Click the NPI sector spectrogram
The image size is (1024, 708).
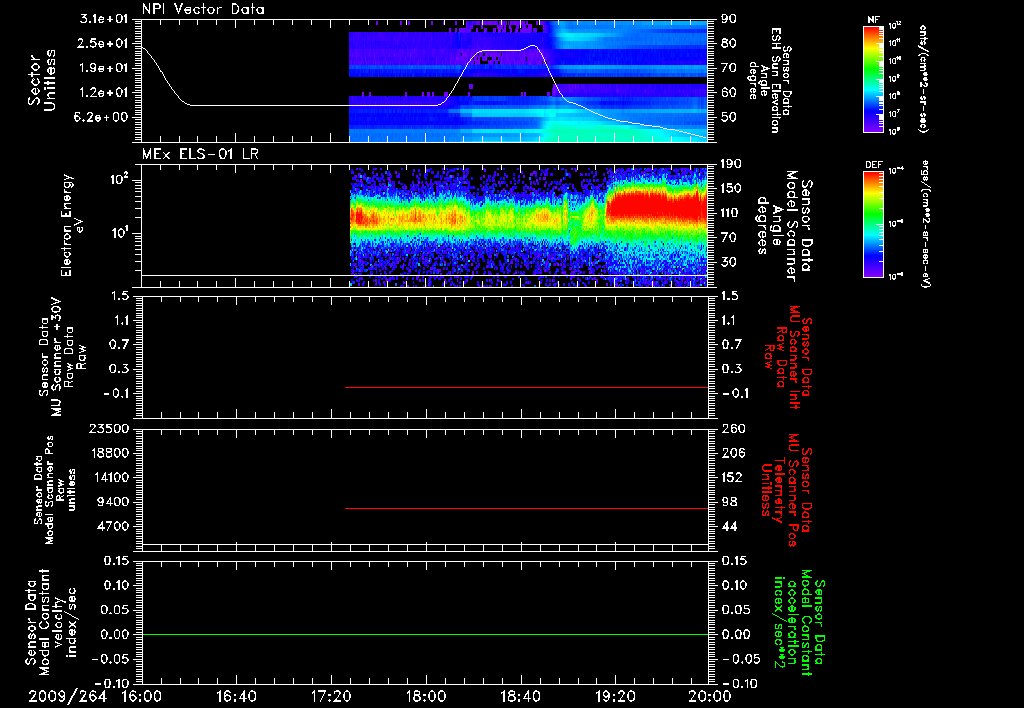528,81
